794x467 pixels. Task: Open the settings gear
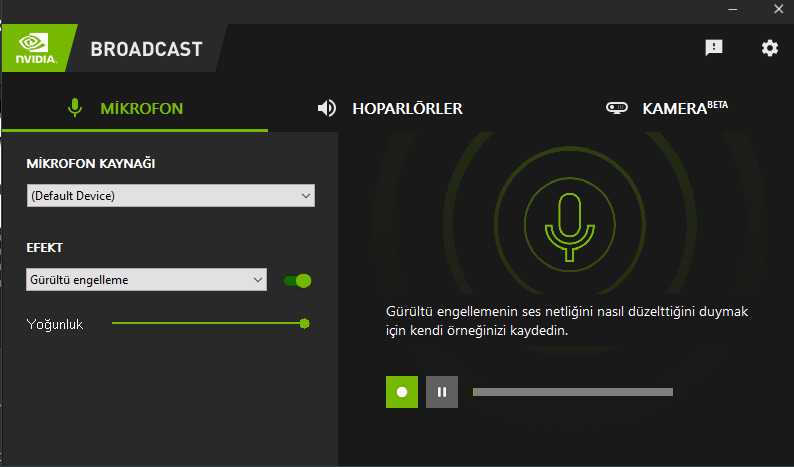click(770, 48)
